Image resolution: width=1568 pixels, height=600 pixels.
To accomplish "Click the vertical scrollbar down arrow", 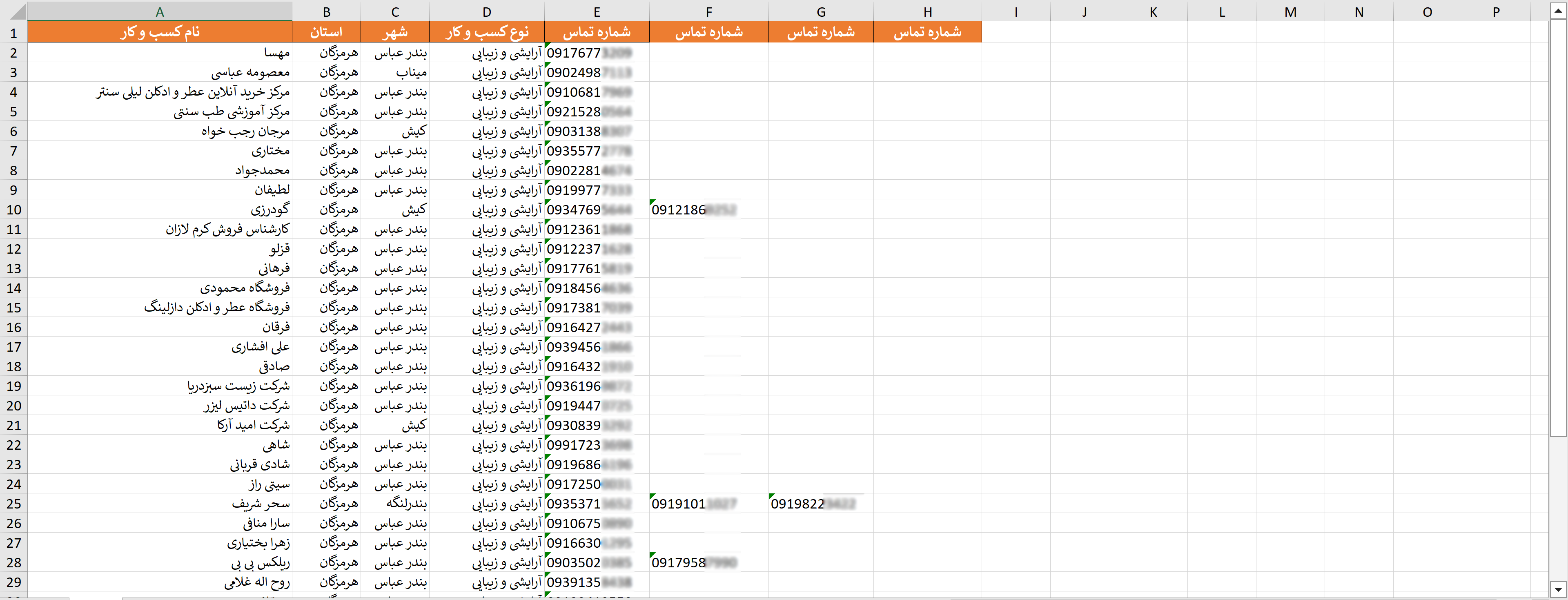I will pos(1558,589).
